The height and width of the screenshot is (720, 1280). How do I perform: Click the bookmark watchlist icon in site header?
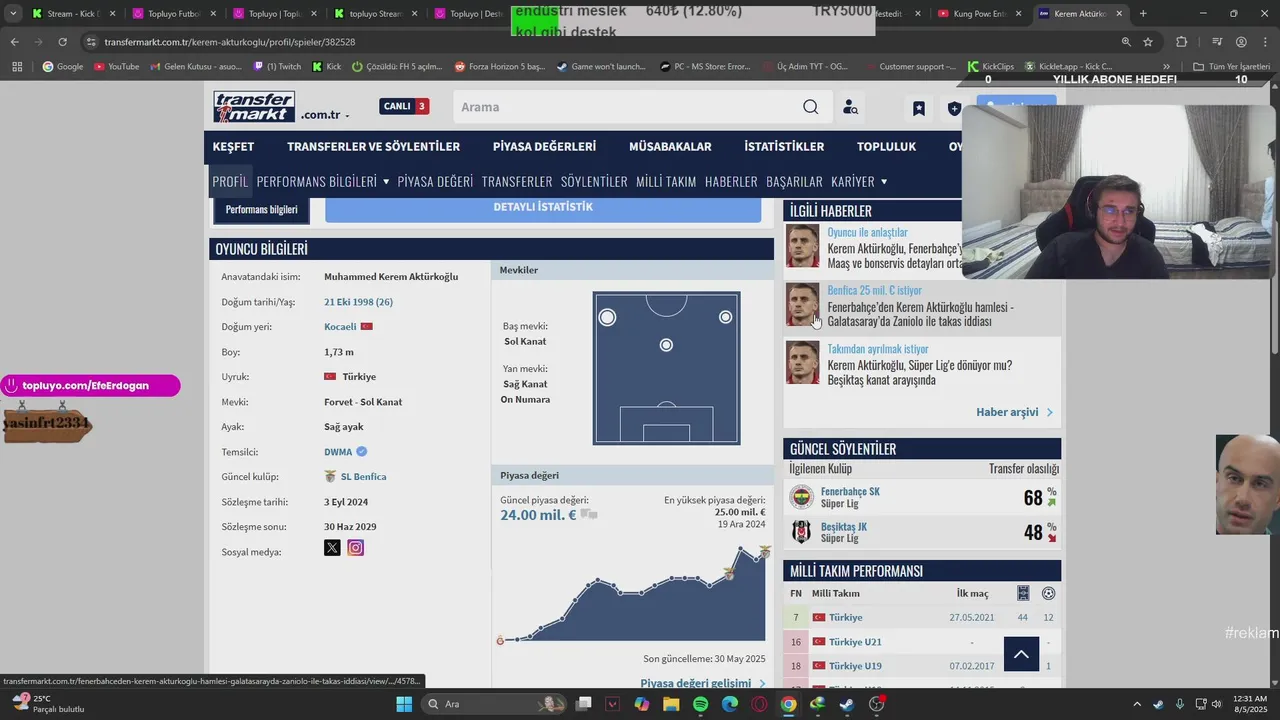[x=918, y=108]
